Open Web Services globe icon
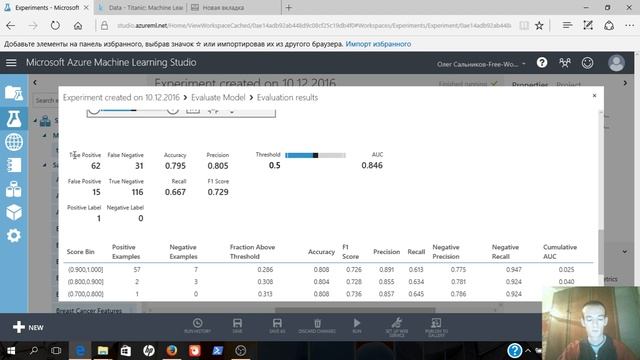640x360 pixels. point(13,142)
